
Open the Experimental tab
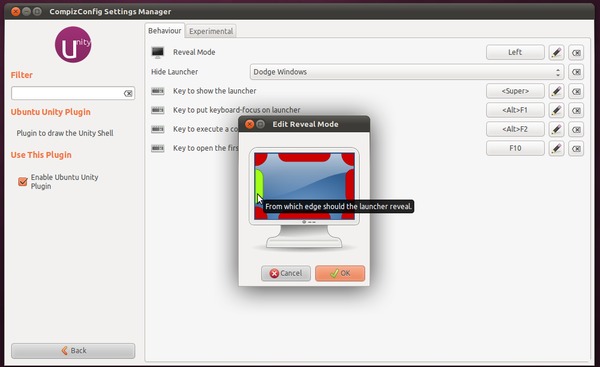tap(211, 31)
